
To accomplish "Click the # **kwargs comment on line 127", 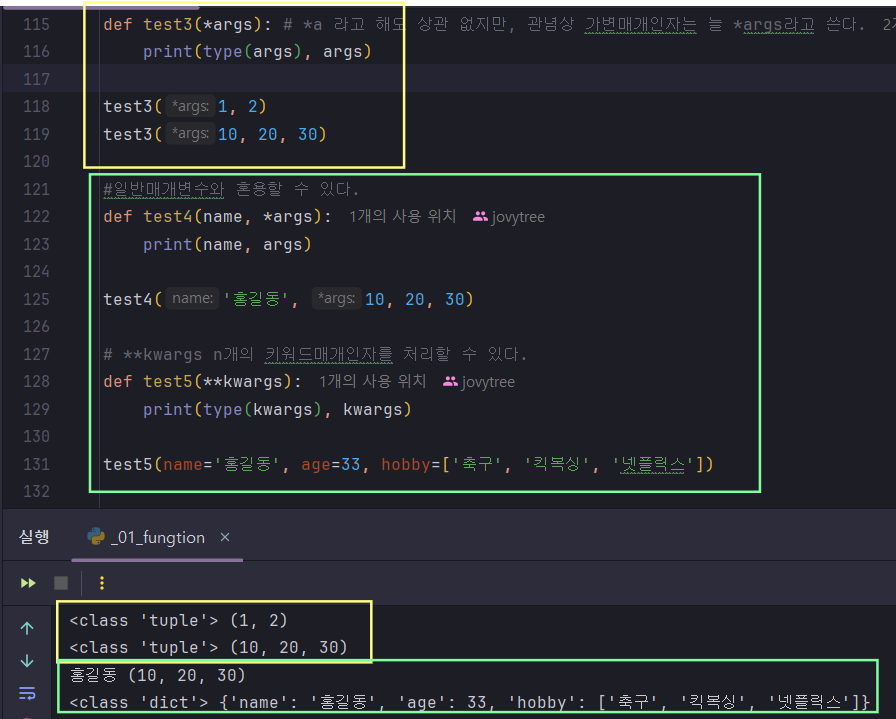I will point(314,354).
